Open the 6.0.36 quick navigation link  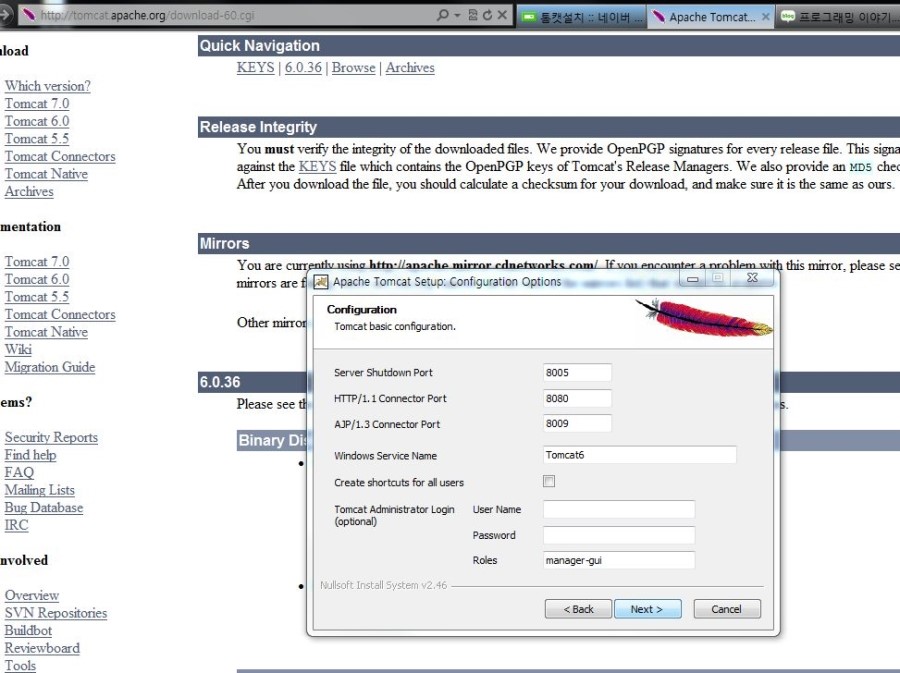303,68
